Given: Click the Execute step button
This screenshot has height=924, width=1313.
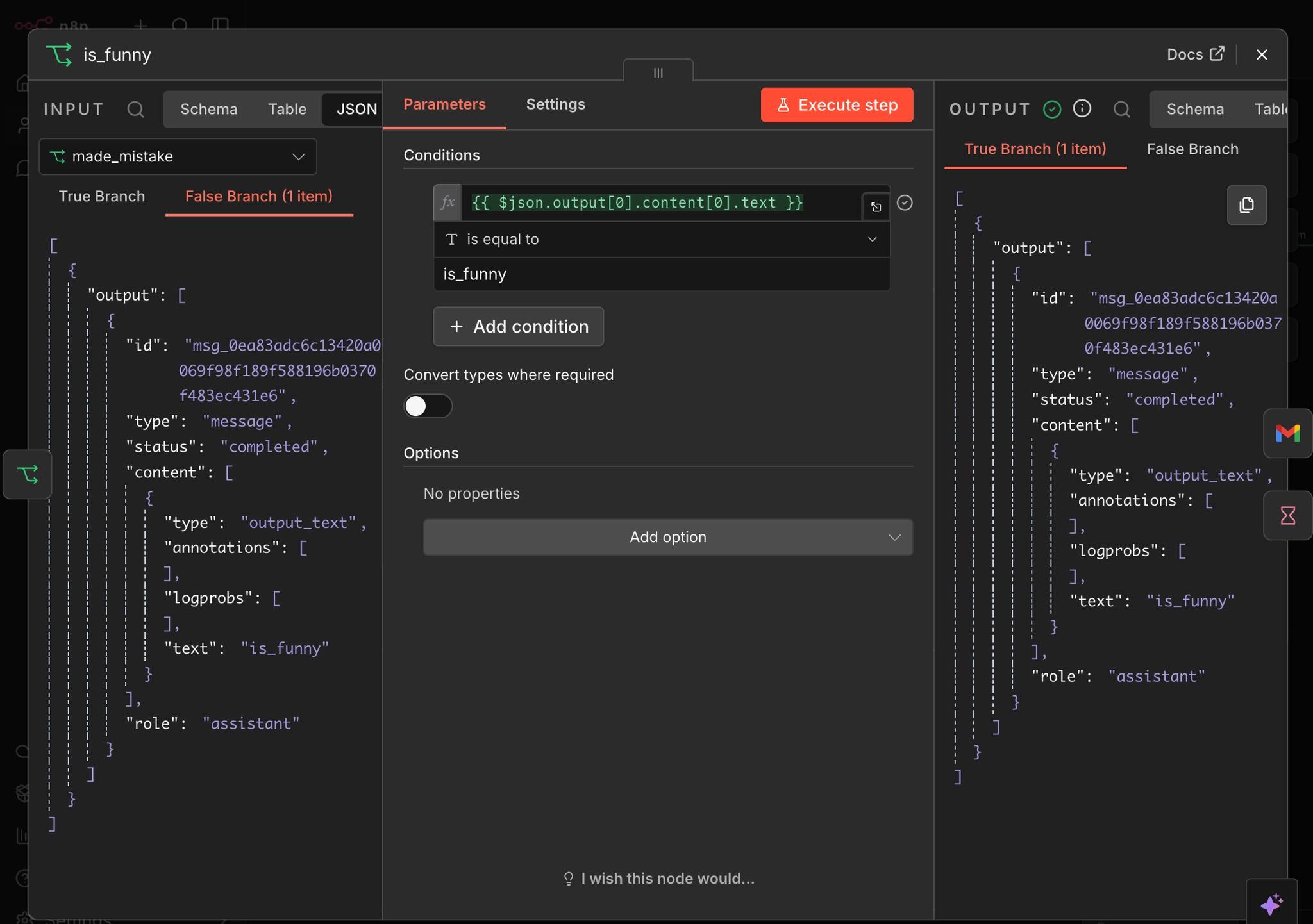Looking at the screenshot, I should point(837,105).
